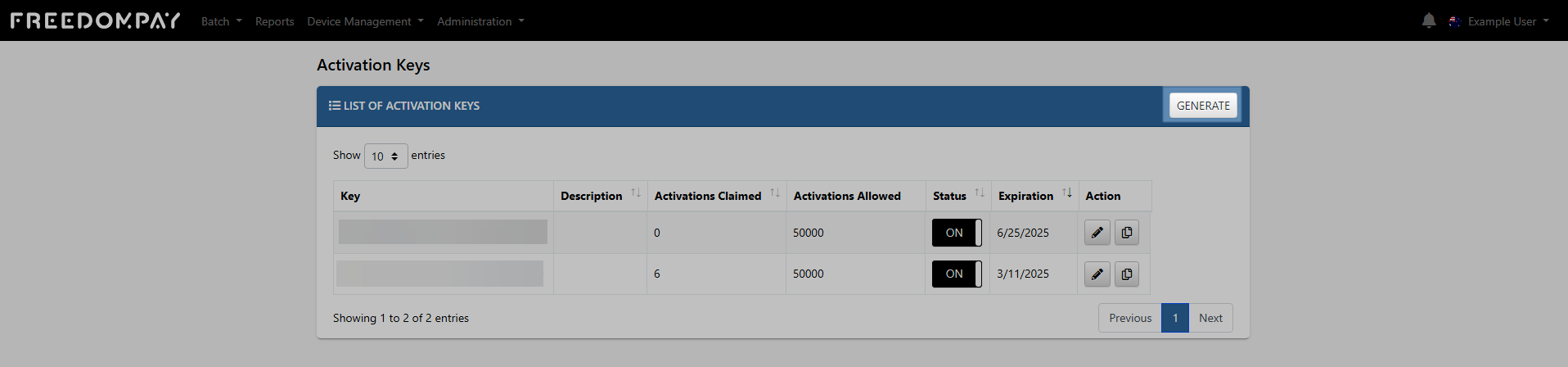Go to Next page of entries
Screen dimensions: 1568x367
[x=1210, y=318]
